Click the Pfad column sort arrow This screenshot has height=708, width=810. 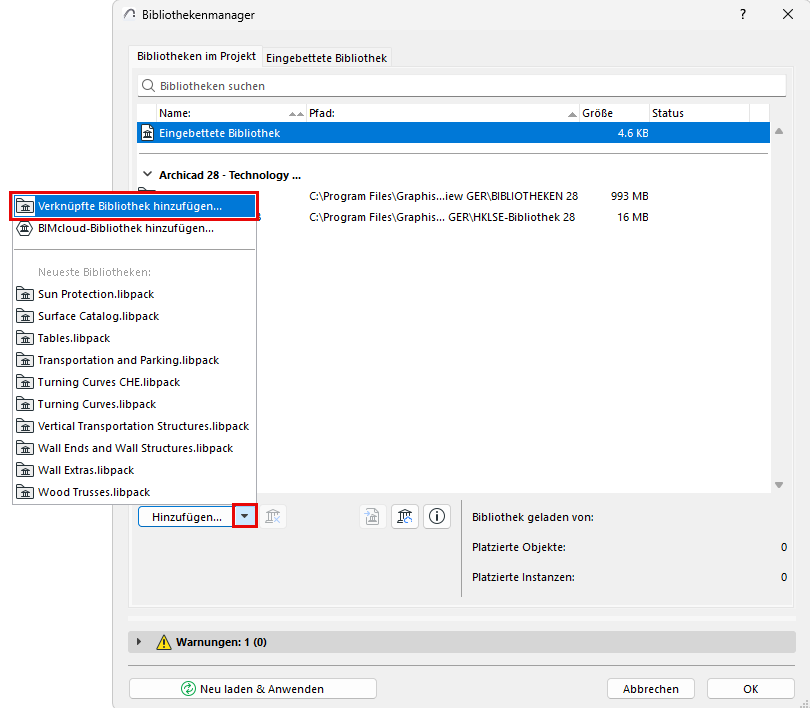pyautogui.click(x=572, y=114)
